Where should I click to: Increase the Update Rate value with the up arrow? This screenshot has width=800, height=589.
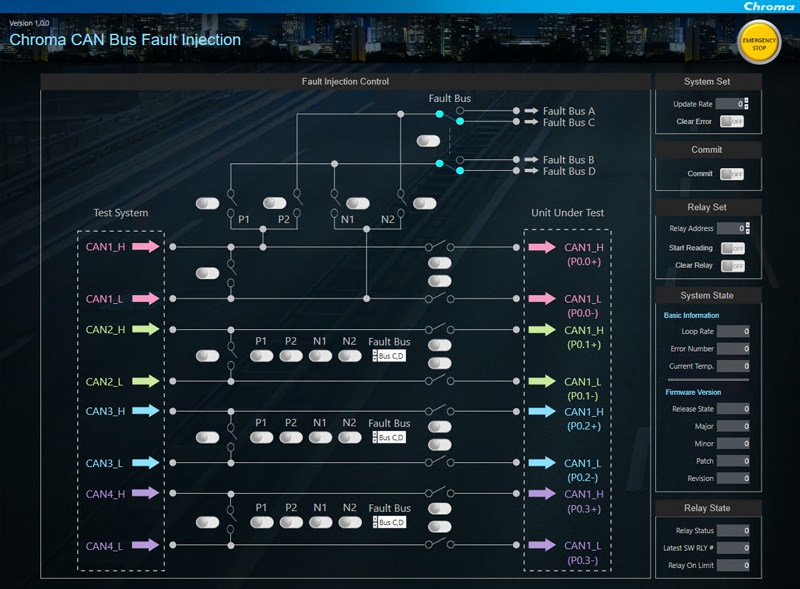pos(746,100)
